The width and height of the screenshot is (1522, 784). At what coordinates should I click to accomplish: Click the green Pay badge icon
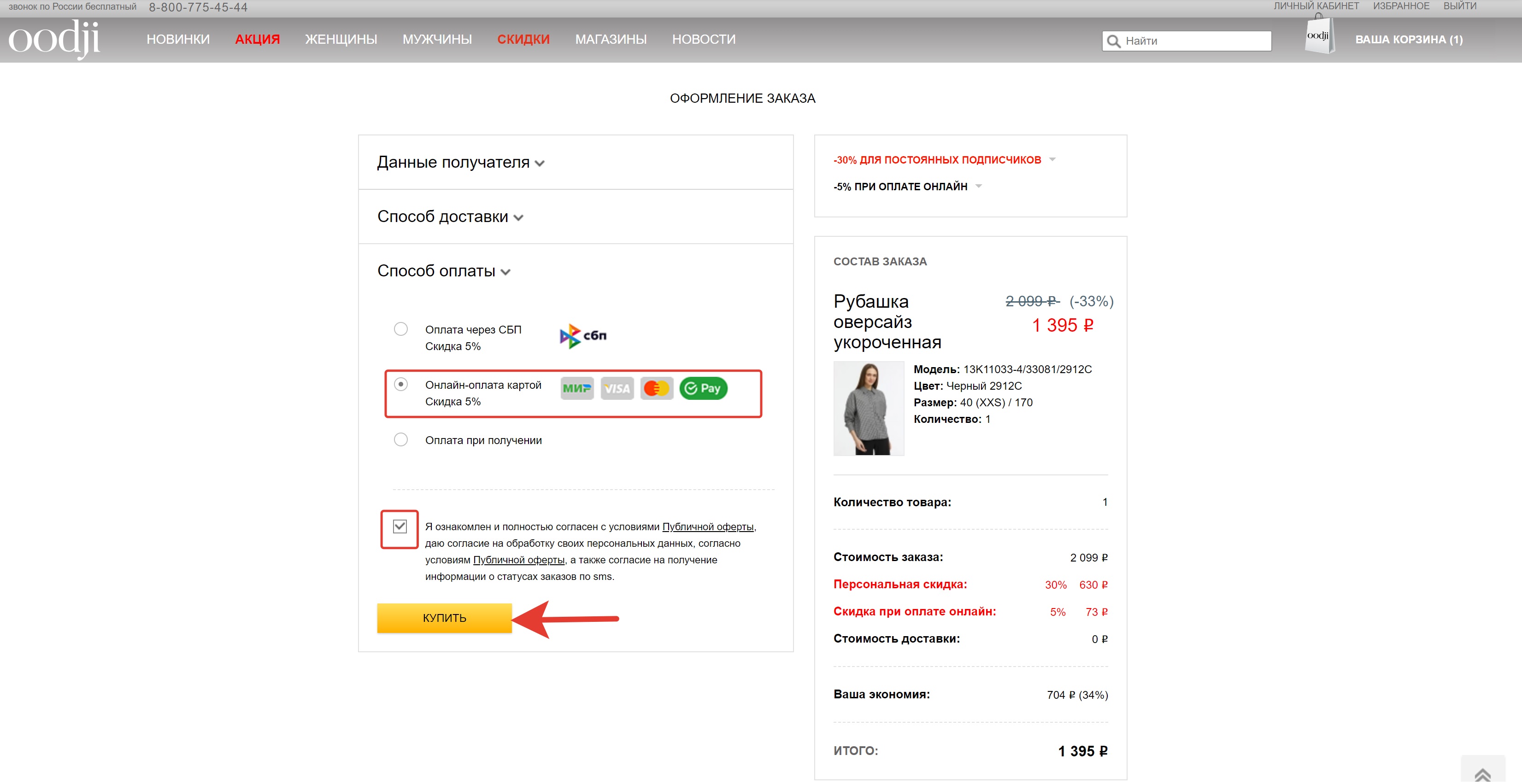pyautogui.click(x=703, y=388)
